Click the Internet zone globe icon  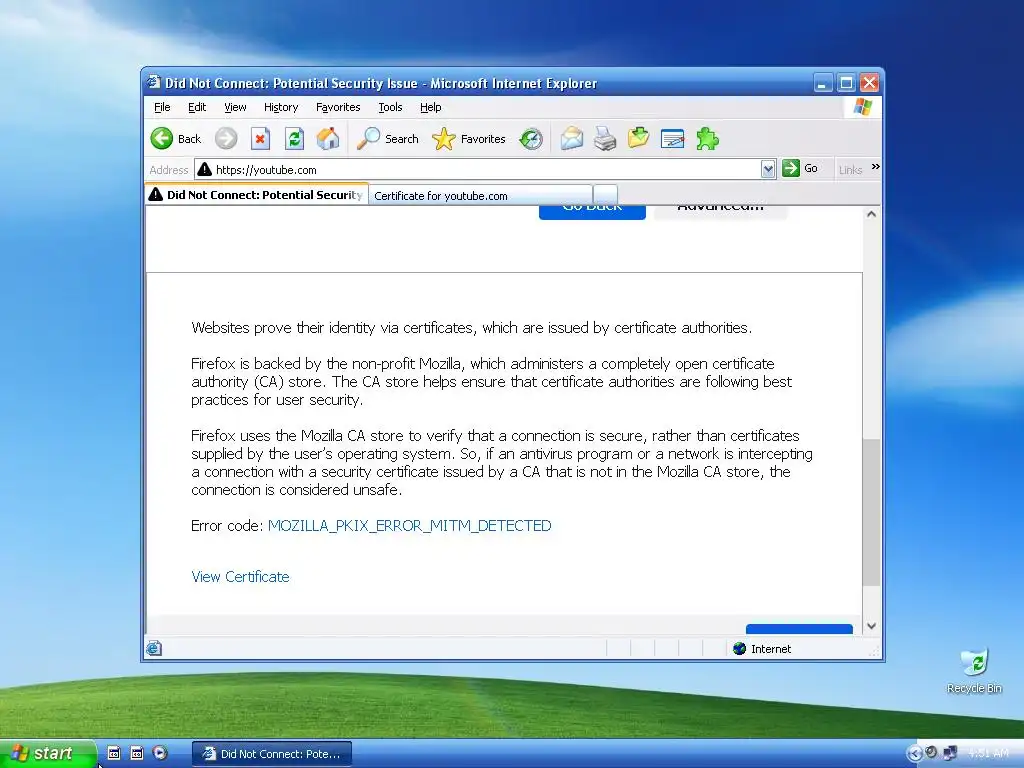click(x=739, y=648)
